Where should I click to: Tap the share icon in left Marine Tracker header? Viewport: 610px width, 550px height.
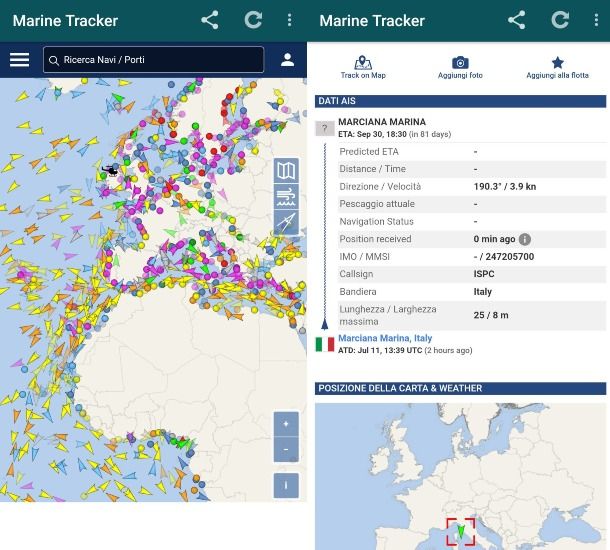[x=210, y=20]
